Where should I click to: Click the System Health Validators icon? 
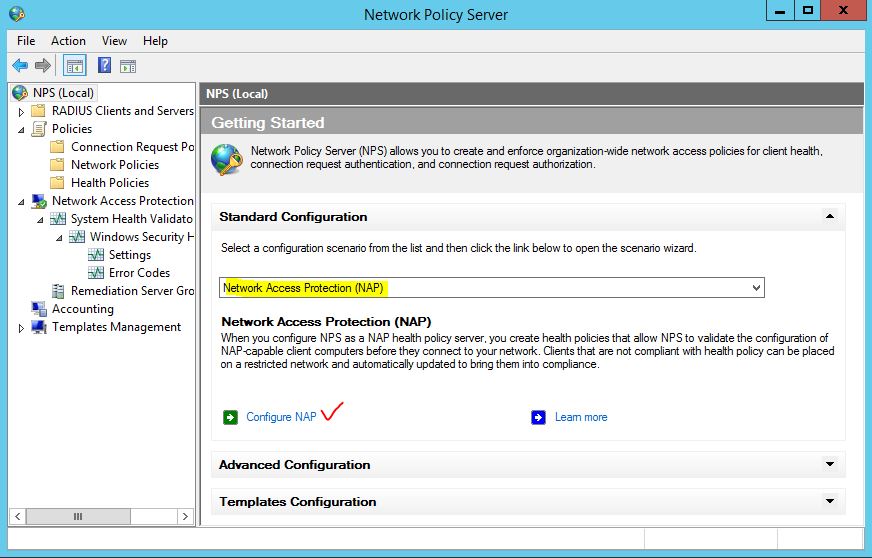pyautogui.click(x=58, y=219)
